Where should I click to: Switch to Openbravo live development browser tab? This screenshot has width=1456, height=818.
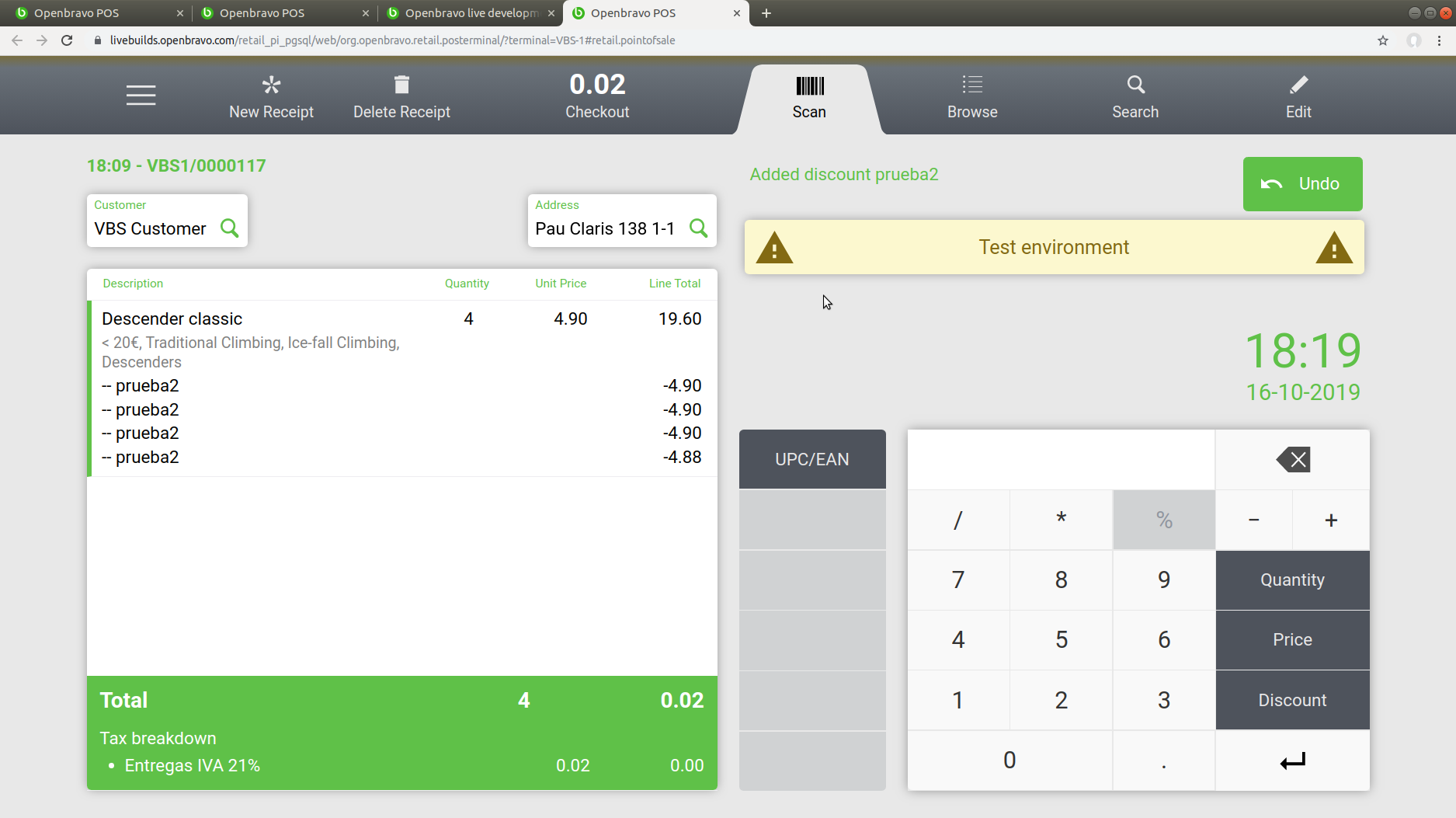(x=471, y=13)
